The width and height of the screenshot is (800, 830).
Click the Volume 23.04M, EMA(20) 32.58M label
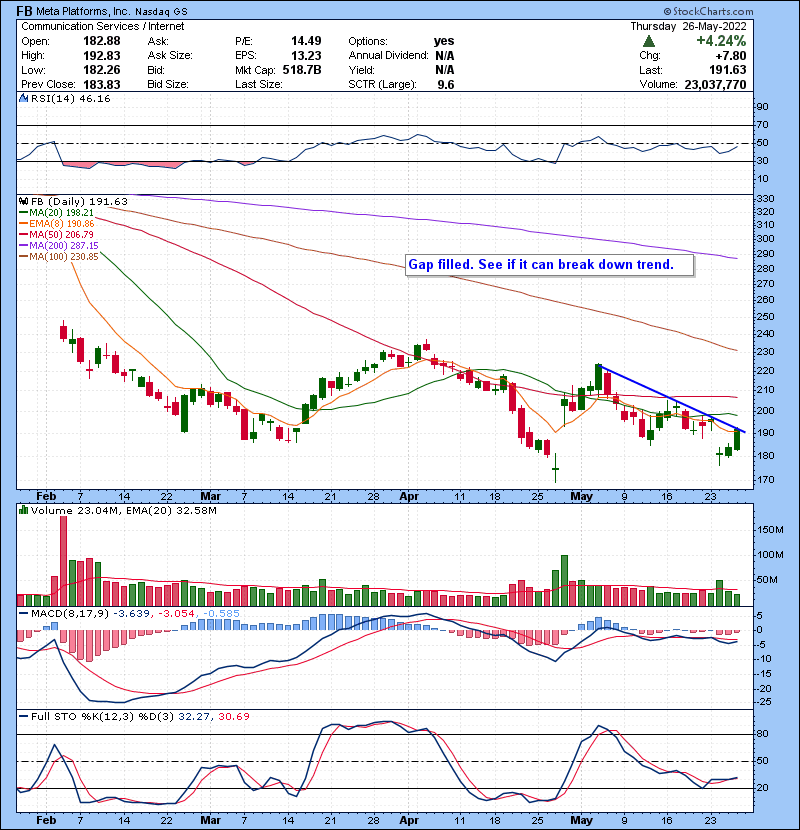click(123, 510)
